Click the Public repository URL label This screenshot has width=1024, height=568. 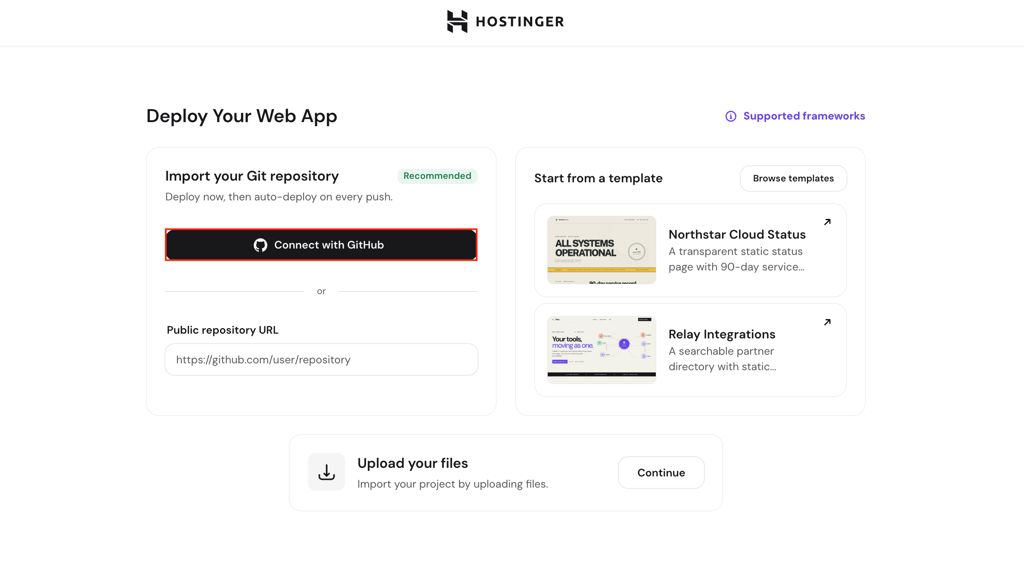222,330
